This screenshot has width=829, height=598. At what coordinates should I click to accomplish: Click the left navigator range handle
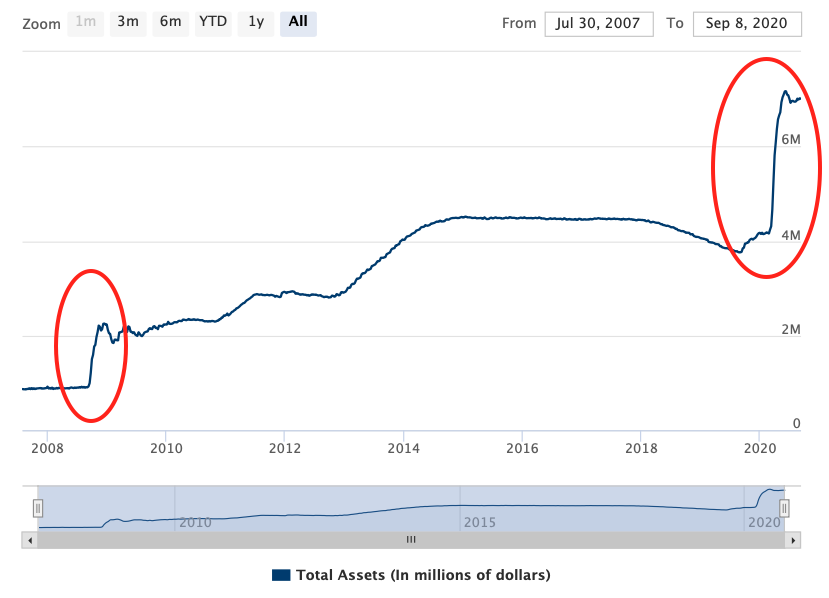(x=37, y=508)
